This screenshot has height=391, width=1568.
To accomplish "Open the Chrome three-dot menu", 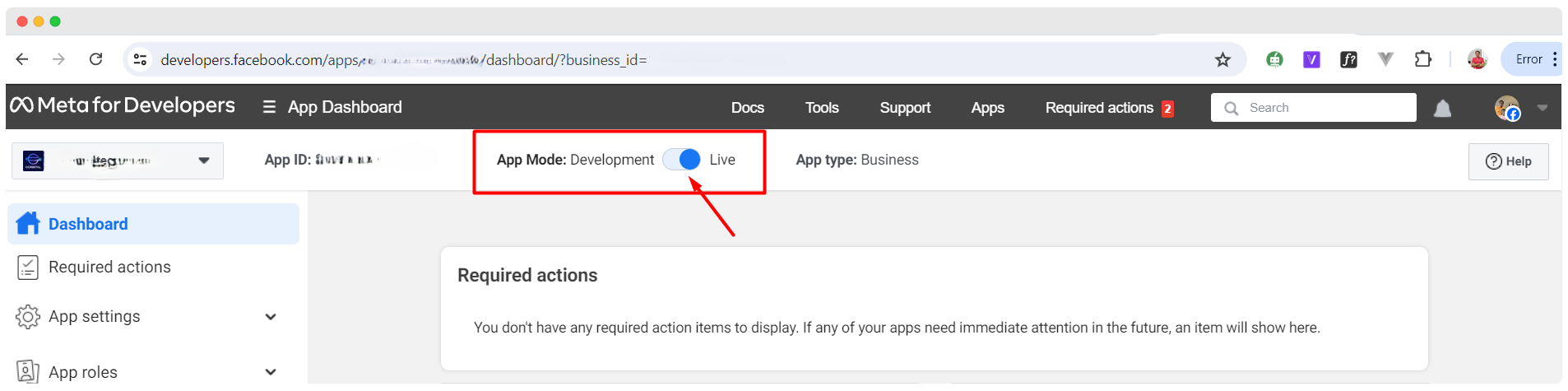I will pos(1554,59).
